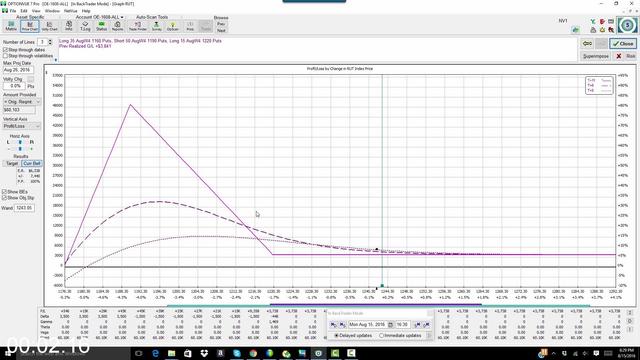Click the Superimpose button
This screenshot has height=360, width=640.
(x=596, y=56)
